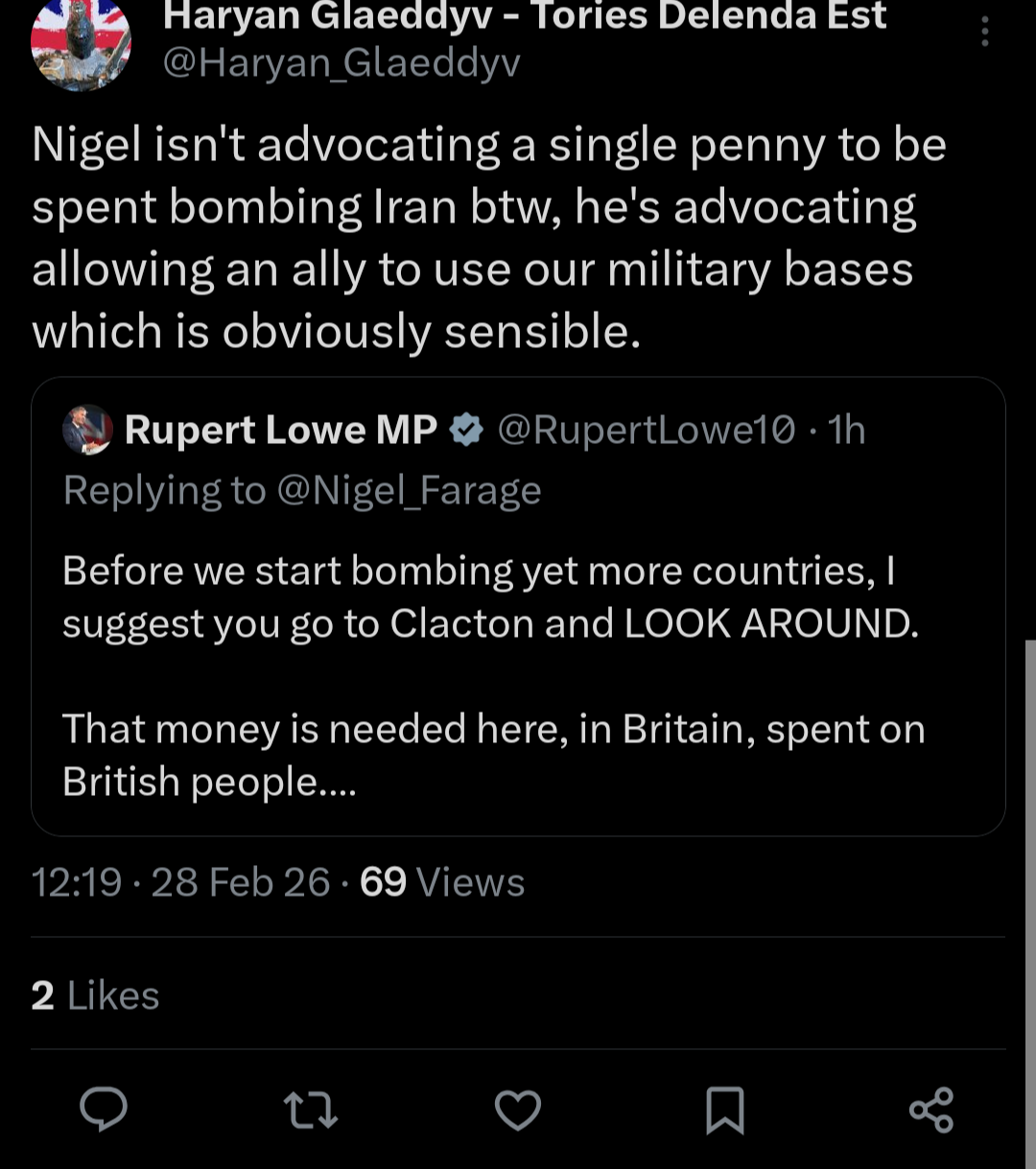Click the 12:19 · 28 Feb 26 timestamp

[x=180, y=882]
